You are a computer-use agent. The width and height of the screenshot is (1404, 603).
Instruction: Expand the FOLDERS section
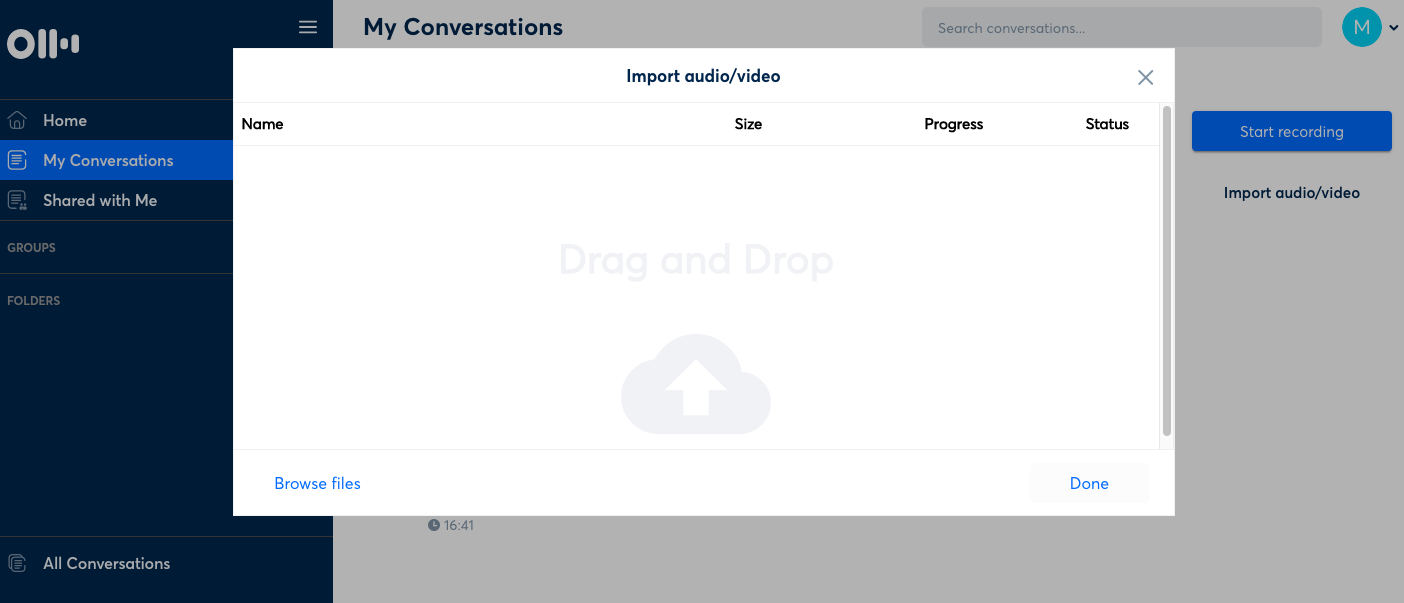coord(33,300)
